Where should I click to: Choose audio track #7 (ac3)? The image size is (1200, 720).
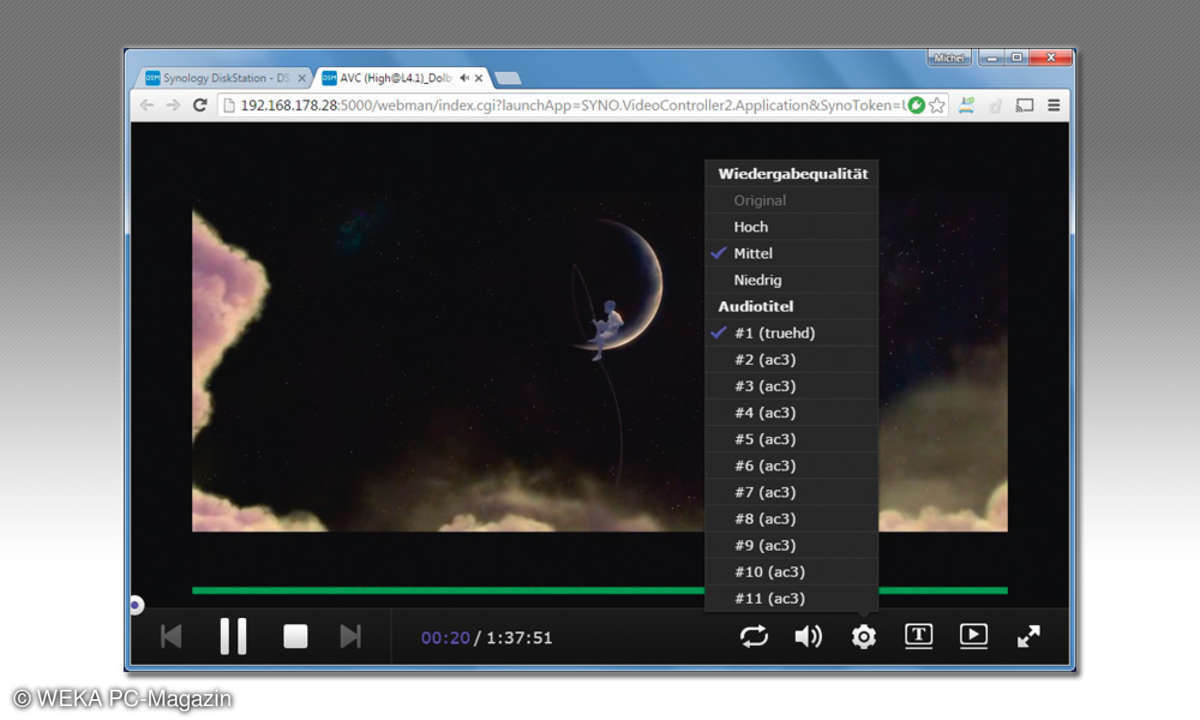792,492
